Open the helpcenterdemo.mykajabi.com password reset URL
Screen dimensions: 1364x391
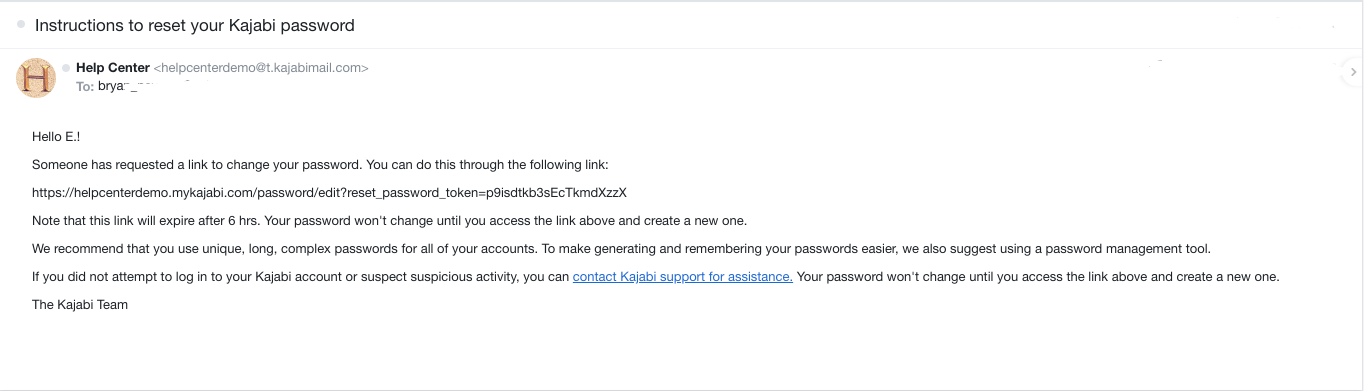[x=329, y=192]
